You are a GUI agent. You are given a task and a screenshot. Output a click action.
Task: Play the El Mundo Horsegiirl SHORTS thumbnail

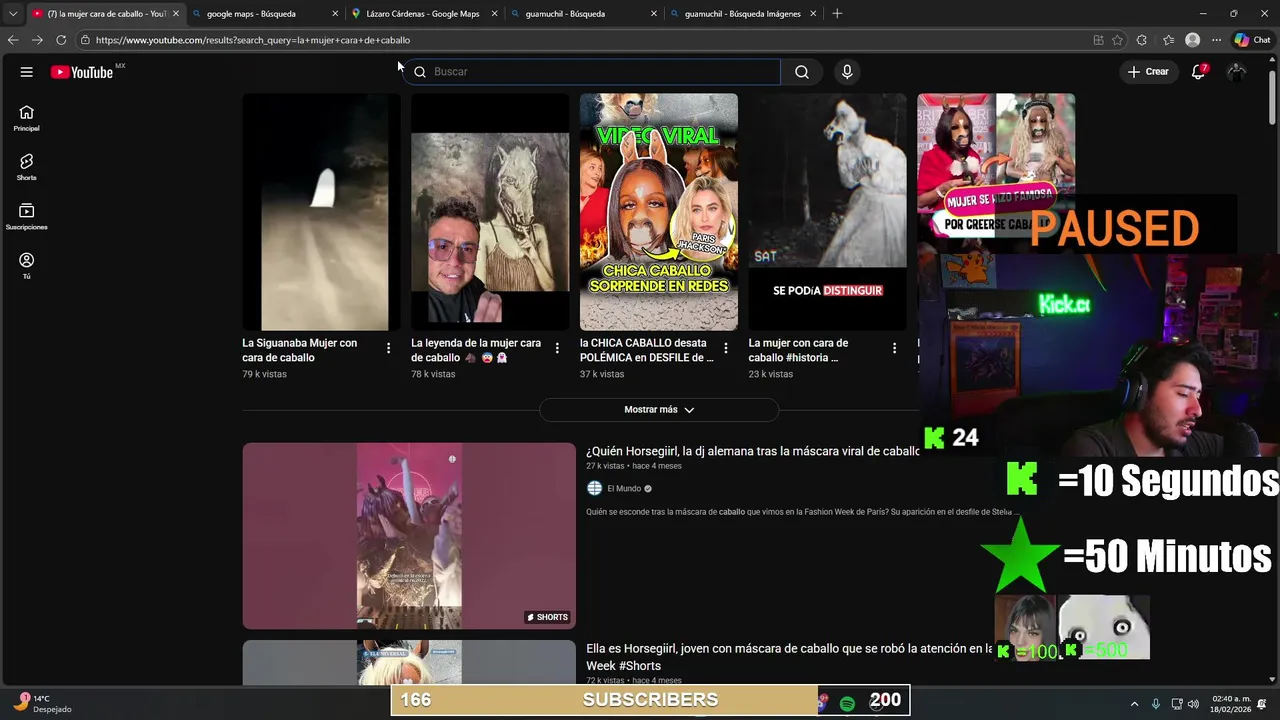coord(409,536)
